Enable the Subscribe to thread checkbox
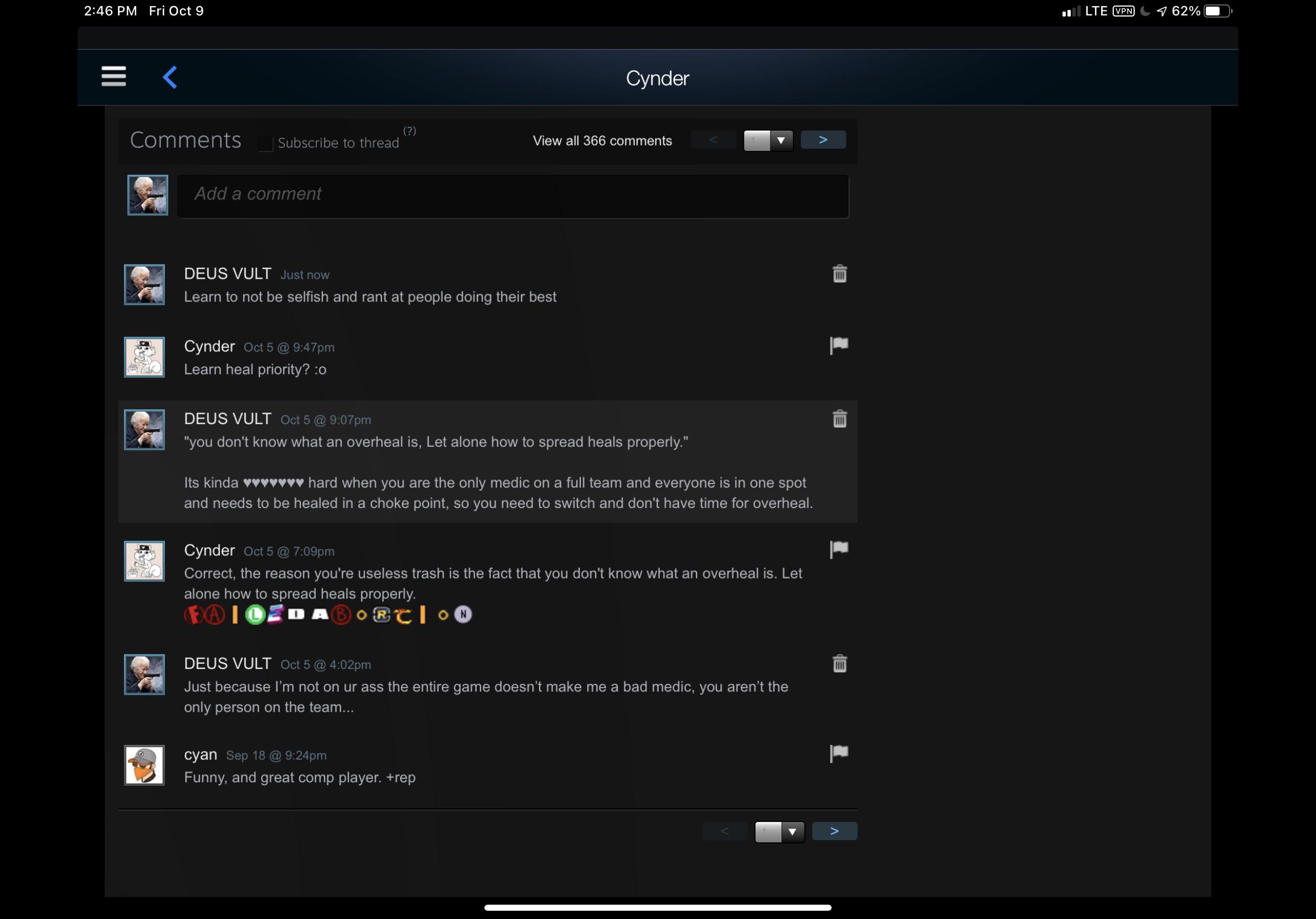 click(266, 143)
